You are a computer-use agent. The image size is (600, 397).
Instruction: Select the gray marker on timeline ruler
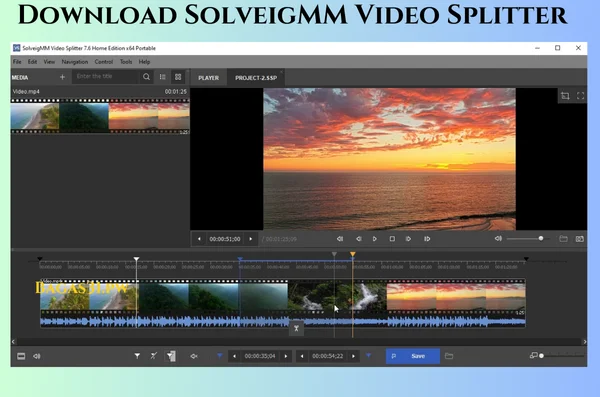334,254
